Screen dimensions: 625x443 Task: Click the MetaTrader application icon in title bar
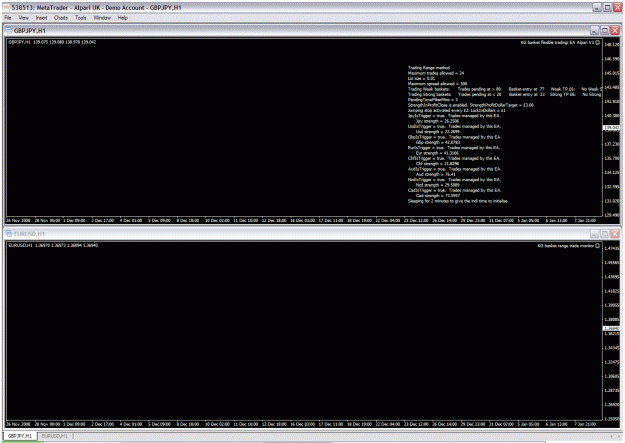point(6,8)
